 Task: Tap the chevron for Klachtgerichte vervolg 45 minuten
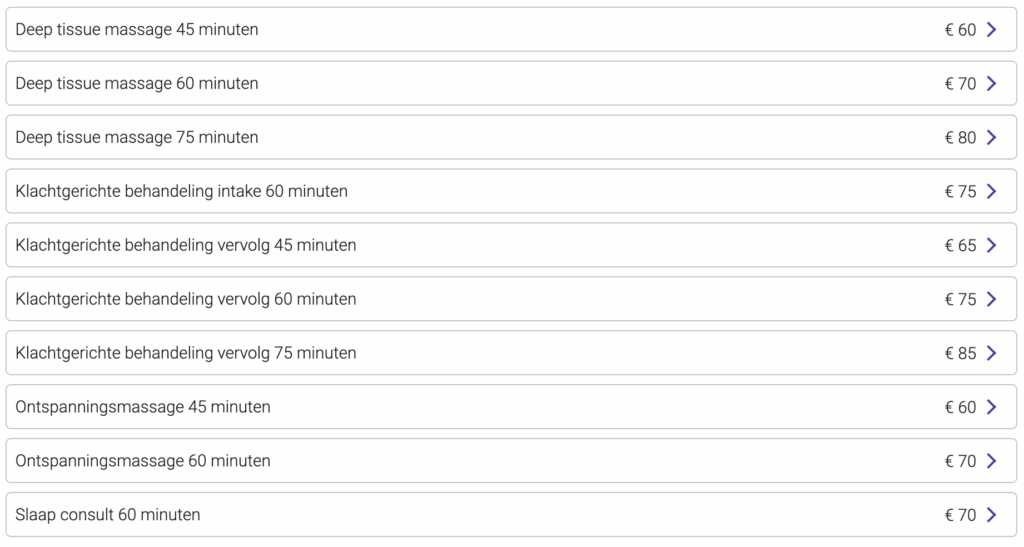coord(991,246)
